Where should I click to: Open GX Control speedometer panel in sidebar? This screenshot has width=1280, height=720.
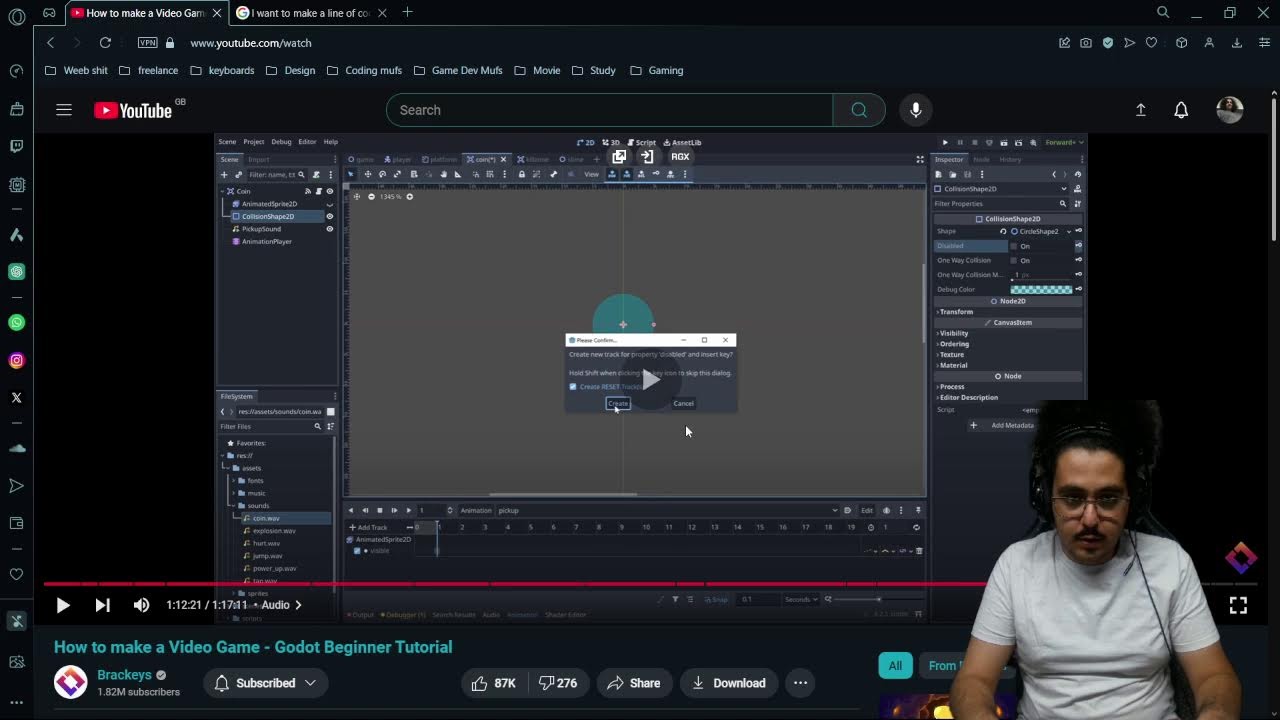point(17,71)
